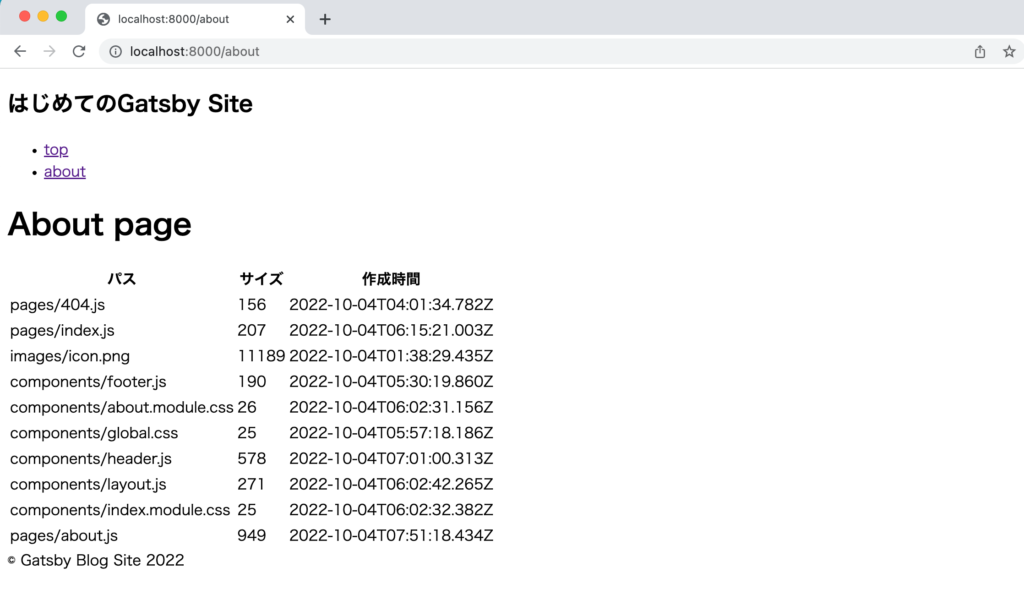Reload the current page
1024x589 pixels.
coord(79,51)
